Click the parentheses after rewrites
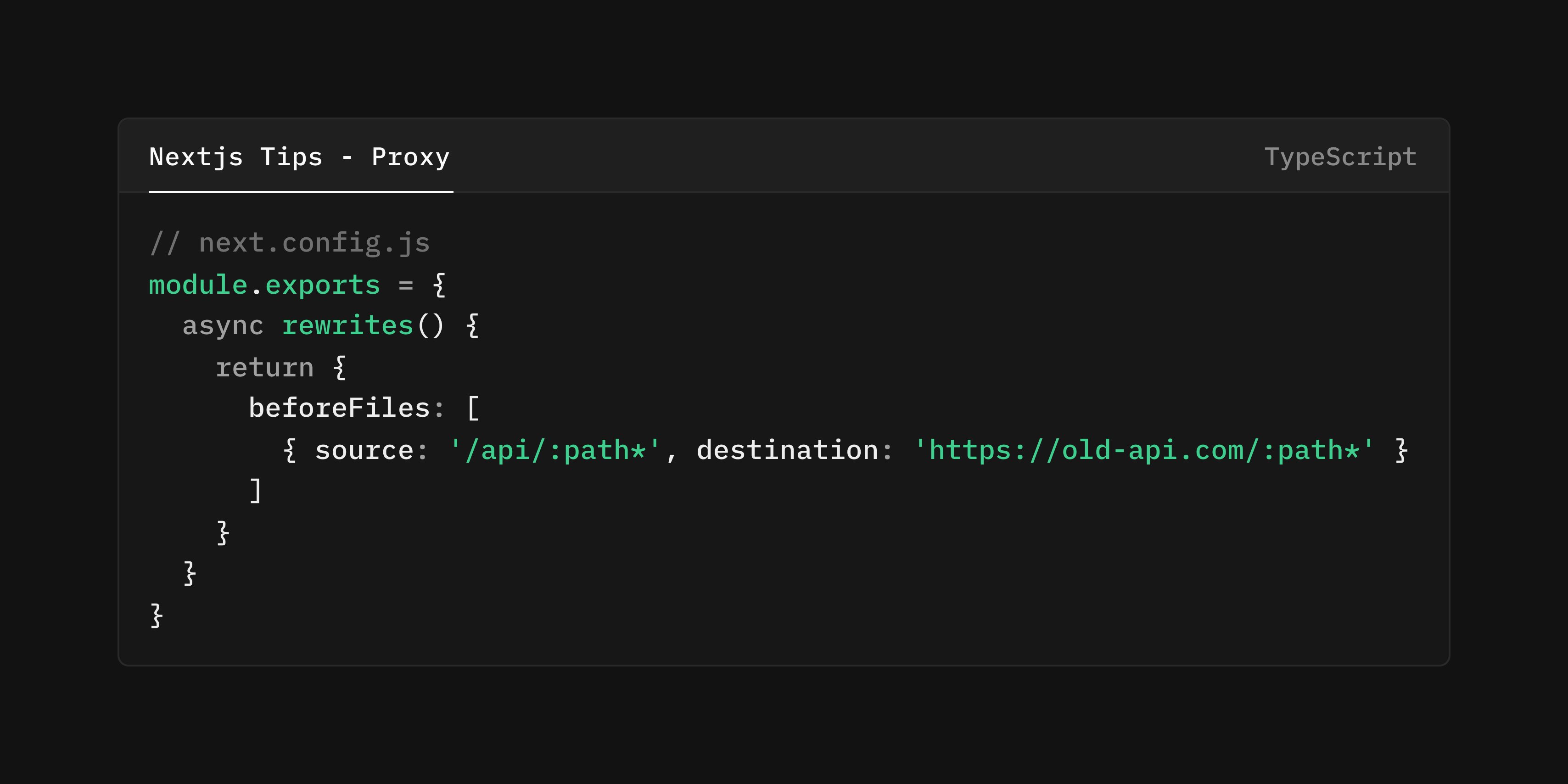The width and height of the screenshot is (1568, 784). 431,325
